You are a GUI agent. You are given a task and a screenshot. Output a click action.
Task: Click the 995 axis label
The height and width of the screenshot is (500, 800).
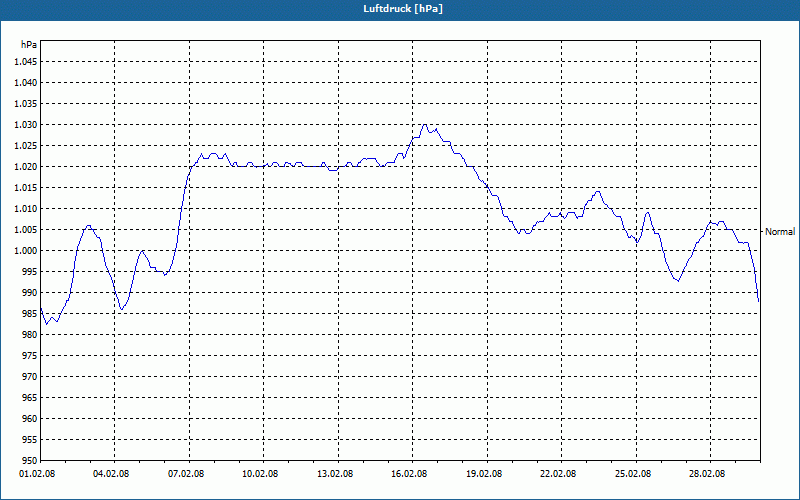[x=30, y=271]
